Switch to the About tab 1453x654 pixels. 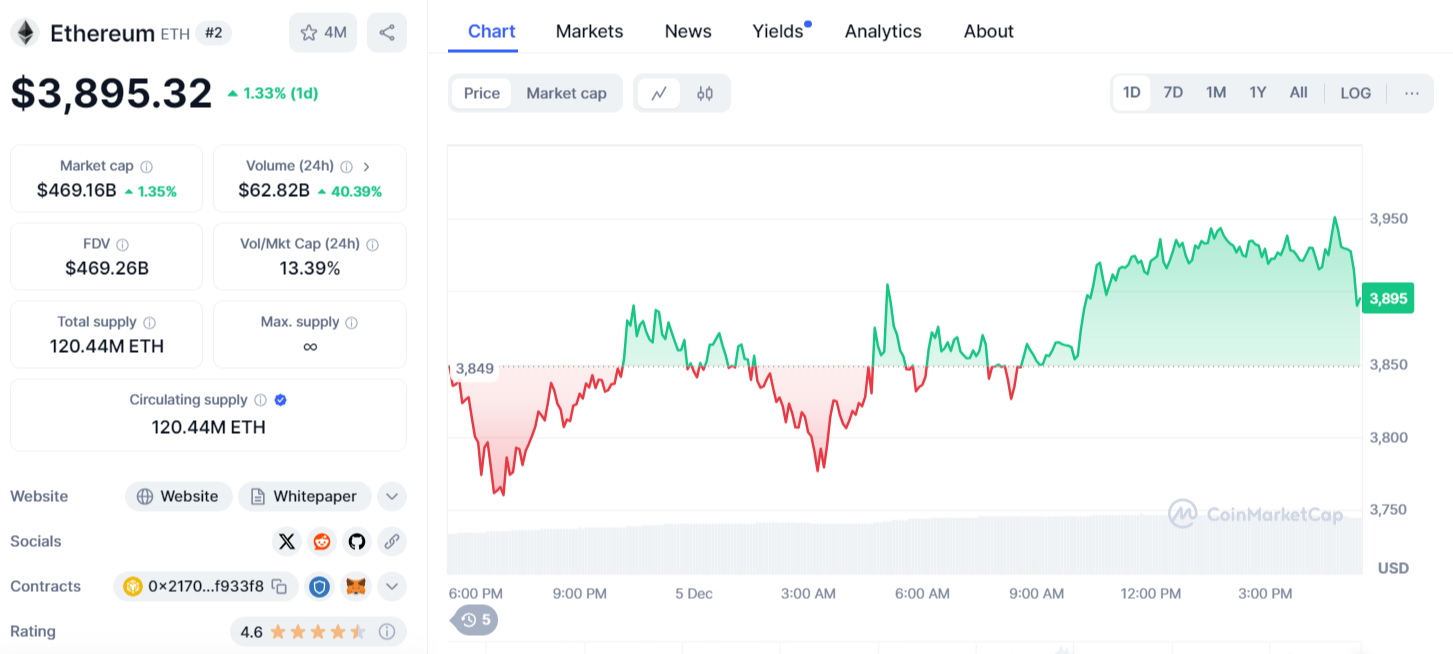click(989, 31)
